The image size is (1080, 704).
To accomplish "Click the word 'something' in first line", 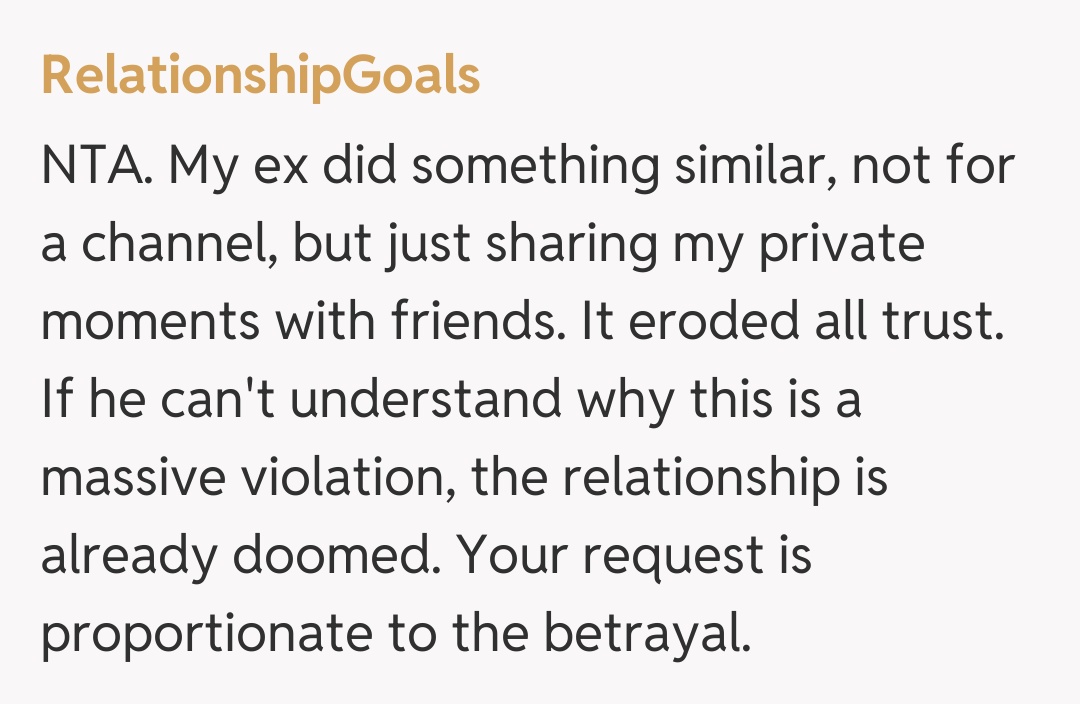I will [x=535, y=167].
